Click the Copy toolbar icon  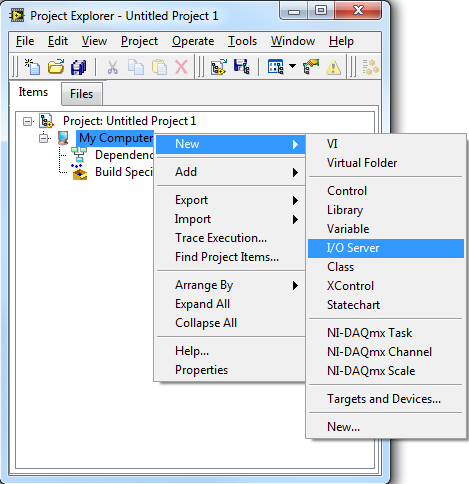tap(136, 67)
